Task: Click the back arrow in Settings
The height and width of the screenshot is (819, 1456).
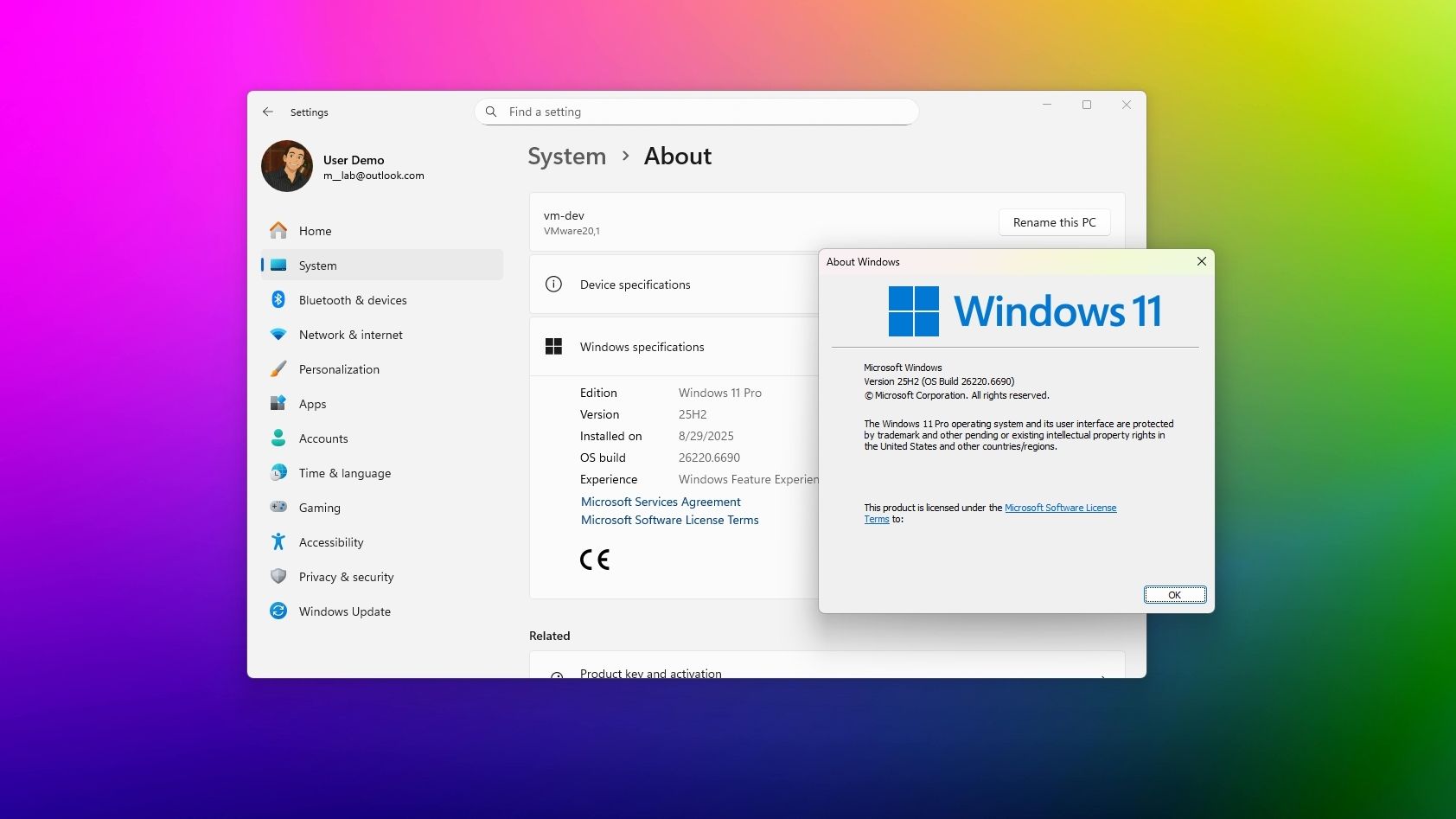Action: [x=268, y=112]
